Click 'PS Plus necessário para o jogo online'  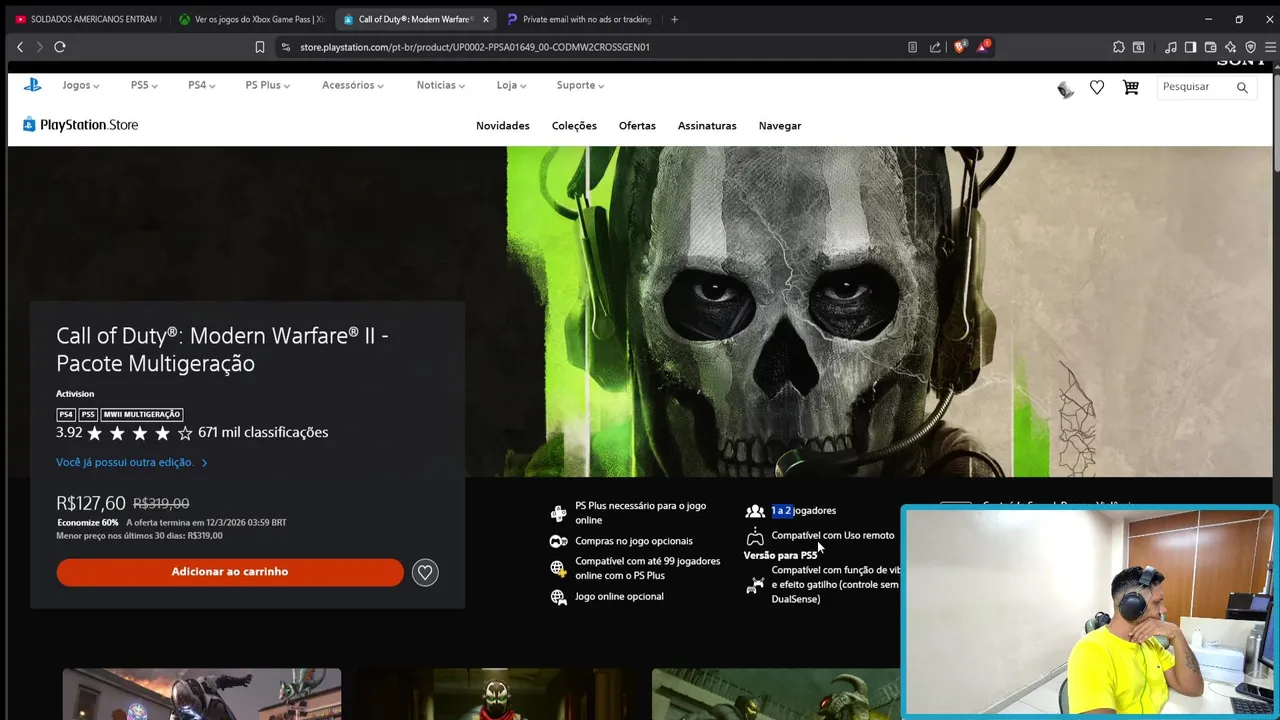(x=640, y=513)
